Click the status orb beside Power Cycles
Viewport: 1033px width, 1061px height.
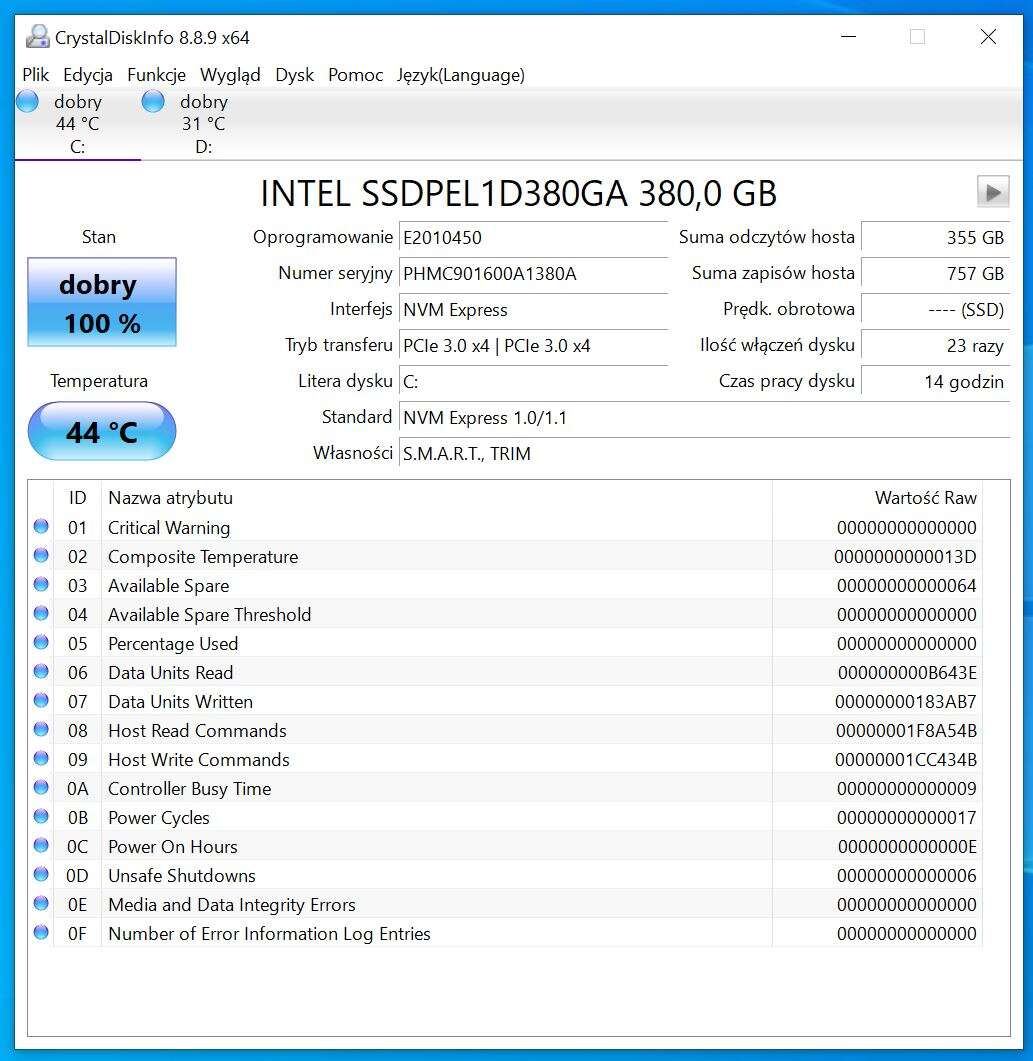pyautogui.click(x=41, y=817)
